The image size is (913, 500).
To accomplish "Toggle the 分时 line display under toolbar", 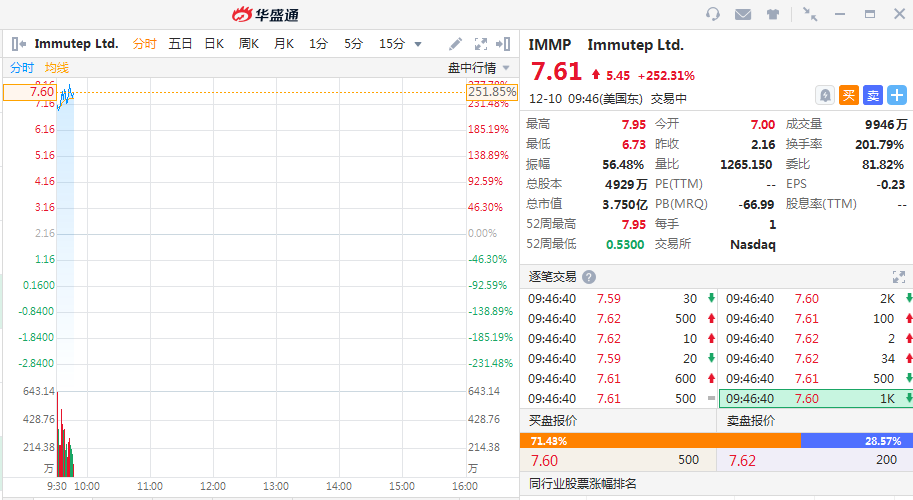I will pos(22,67).
